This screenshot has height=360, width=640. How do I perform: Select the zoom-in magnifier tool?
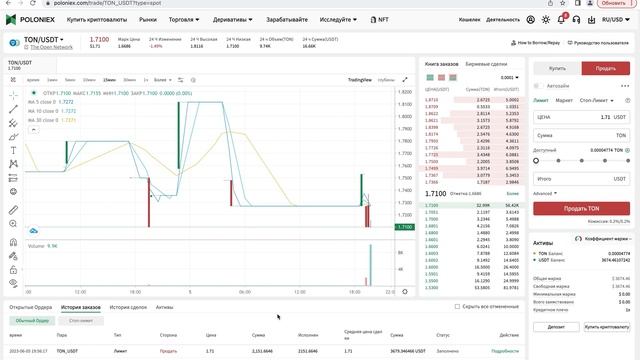tap(13, 224)
